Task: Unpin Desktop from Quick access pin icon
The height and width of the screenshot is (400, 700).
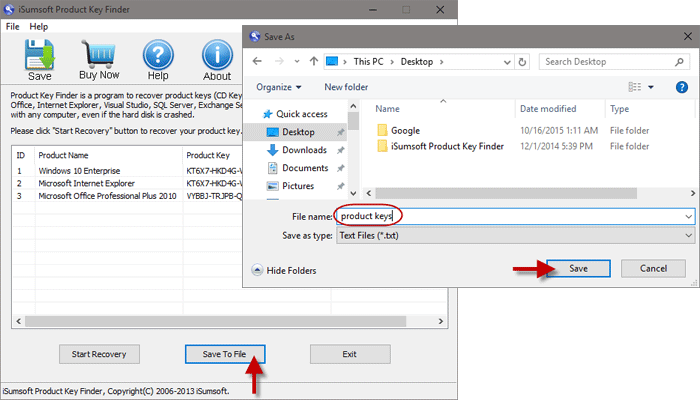Action: pos(340,132)
